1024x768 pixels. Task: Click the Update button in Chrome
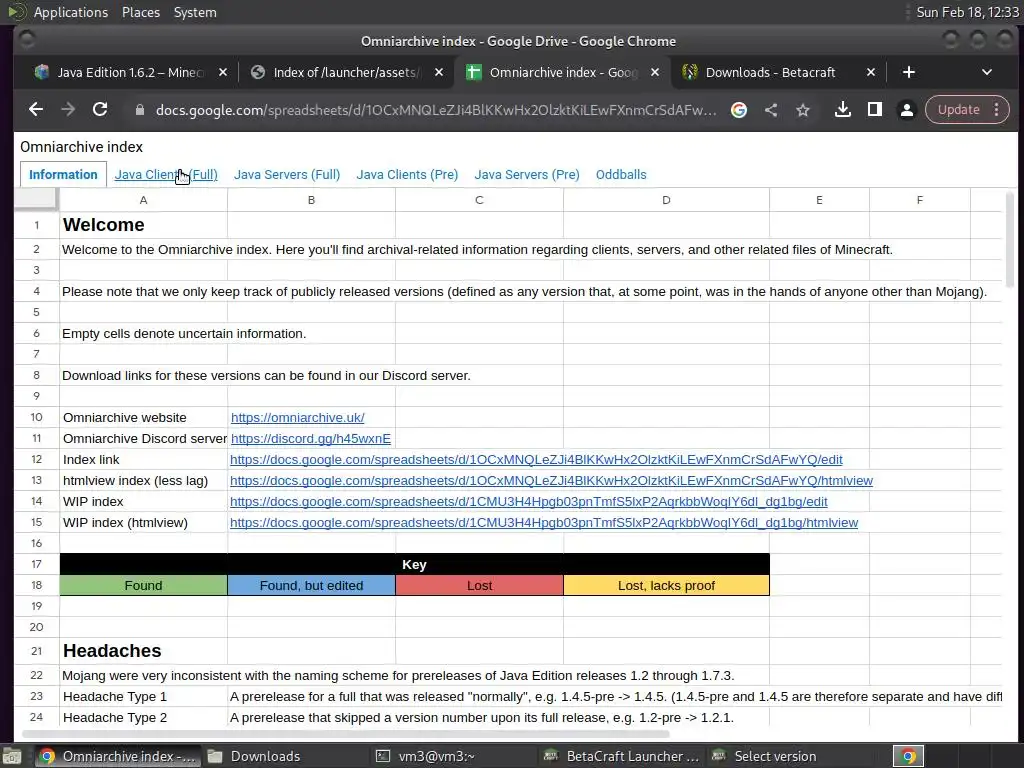(958, 110)
